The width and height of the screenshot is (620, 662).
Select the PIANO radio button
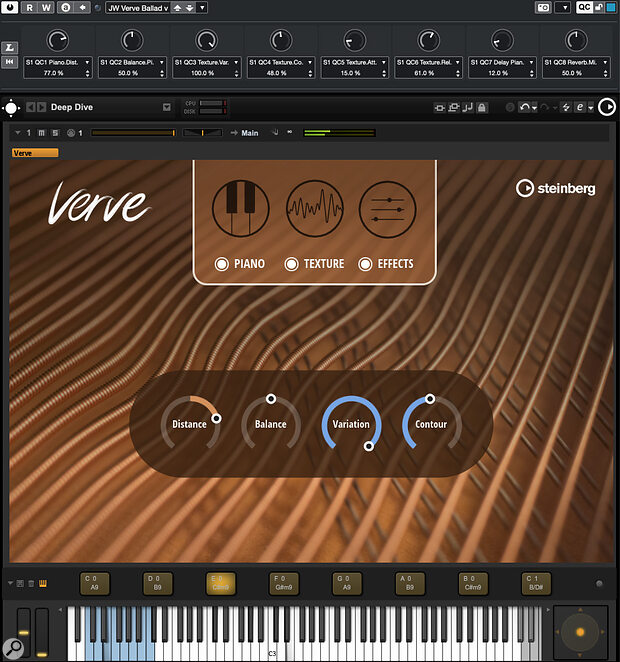pos(222,264)
